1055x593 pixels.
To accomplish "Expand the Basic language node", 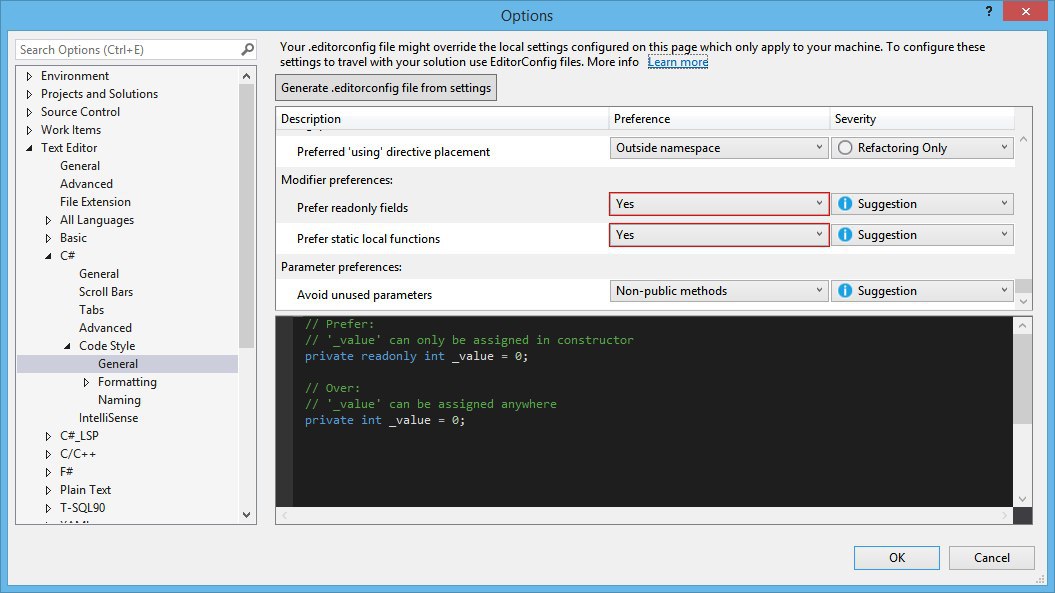I will [x=48, y=238].
